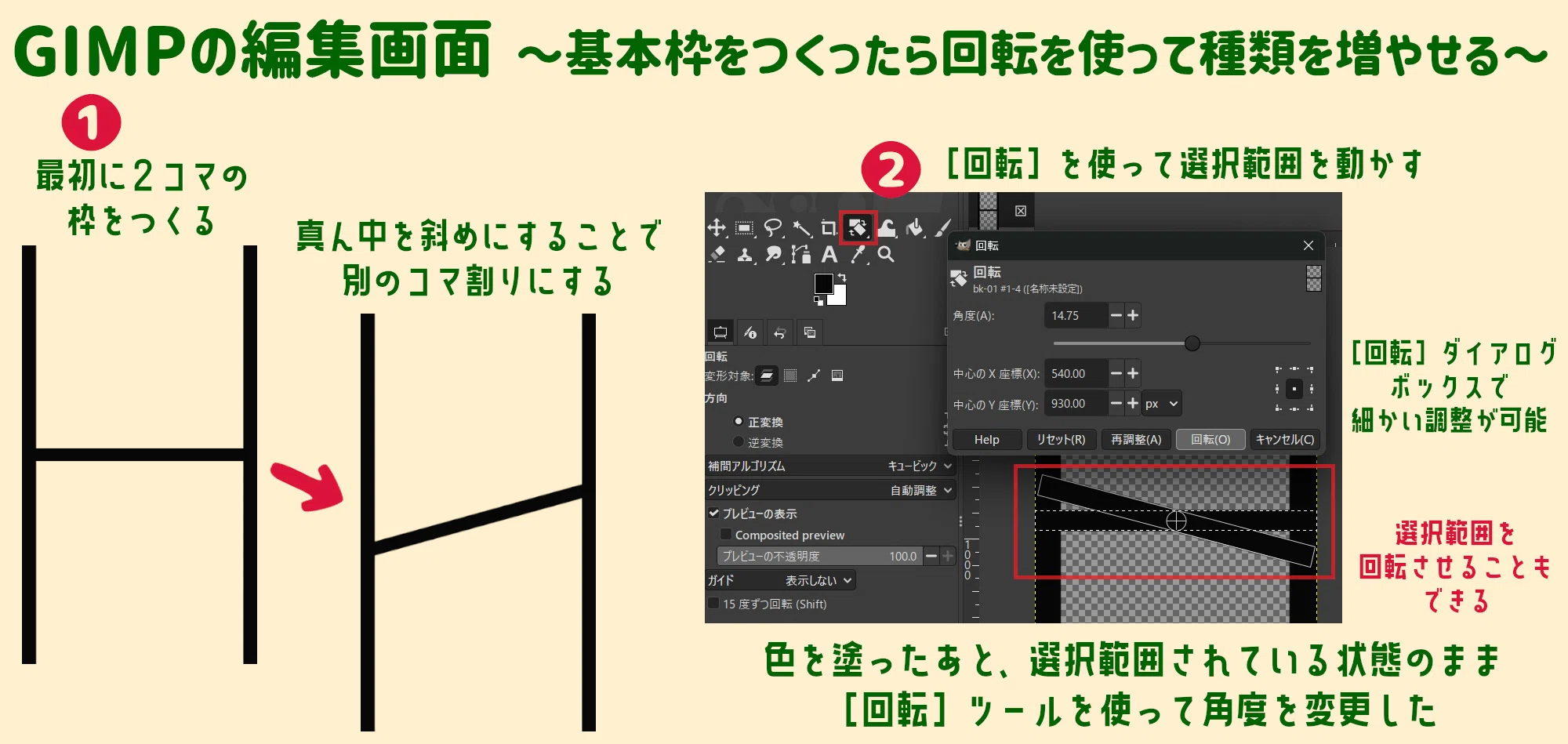Set transform target to selection
The image size is (1568, 744).
click(790, 376)
